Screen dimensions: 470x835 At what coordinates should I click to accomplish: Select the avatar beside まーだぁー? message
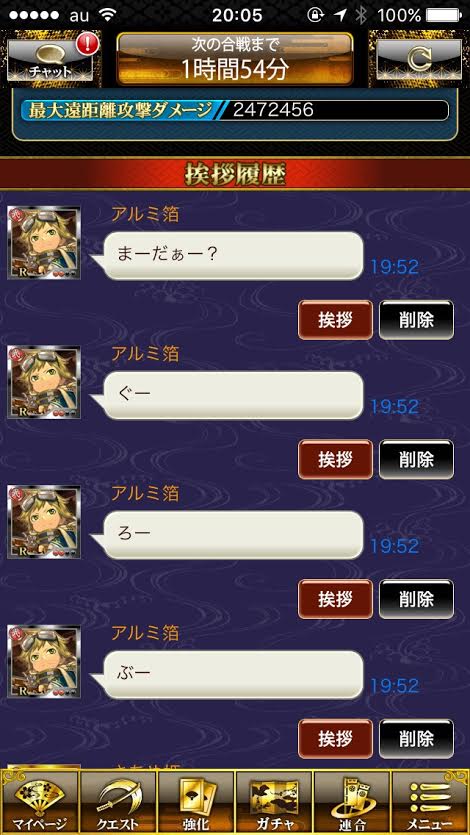pos(44,242)
